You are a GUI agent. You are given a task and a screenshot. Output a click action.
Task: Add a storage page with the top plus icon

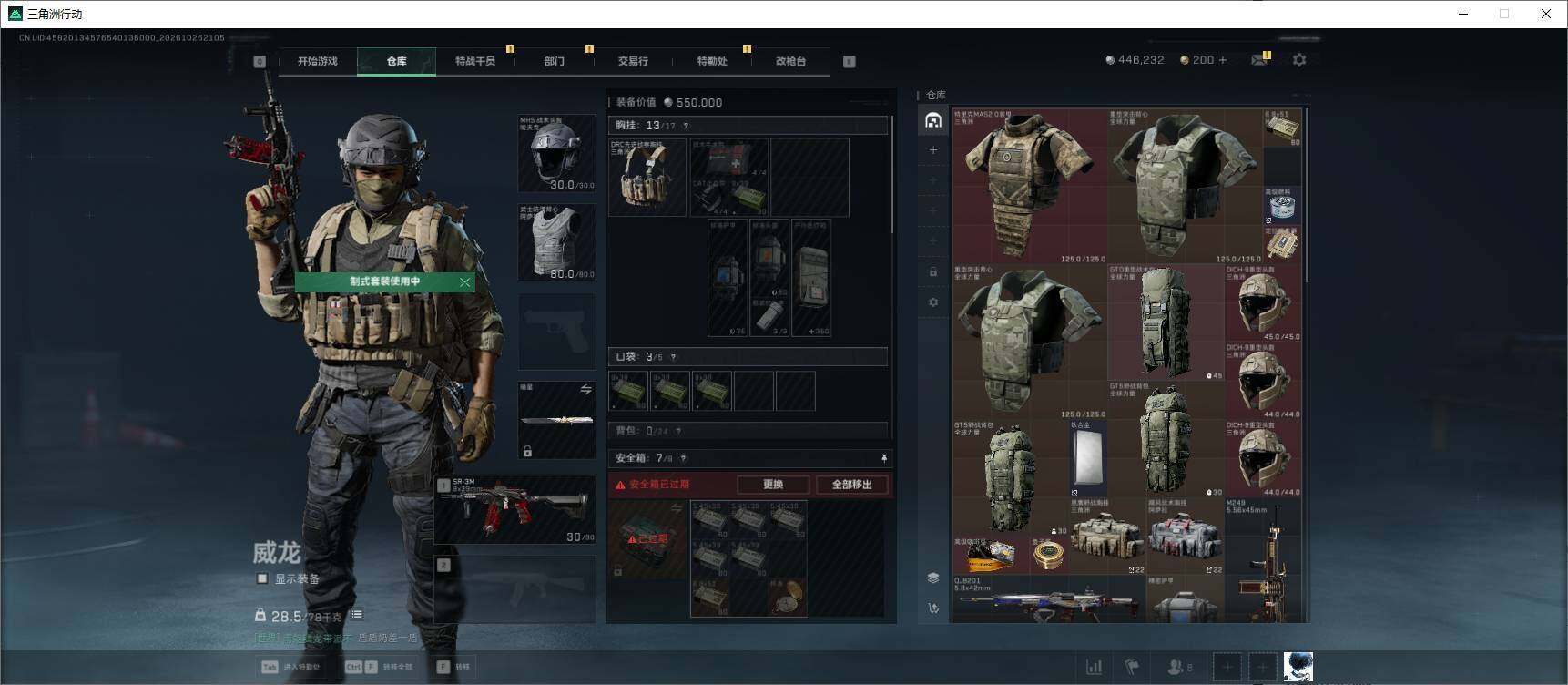click(933, 150)
